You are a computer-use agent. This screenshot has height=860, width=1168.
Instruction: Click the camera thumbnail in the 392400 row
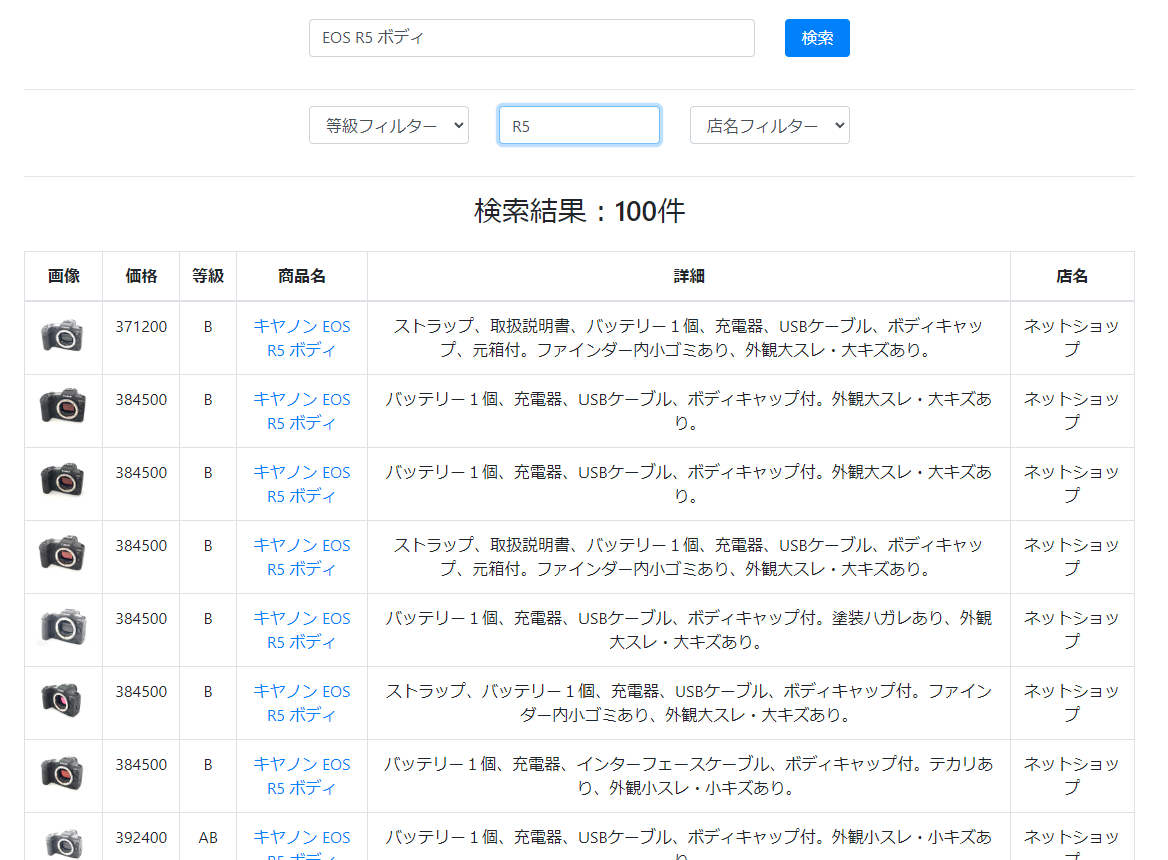tap(63, 844)
